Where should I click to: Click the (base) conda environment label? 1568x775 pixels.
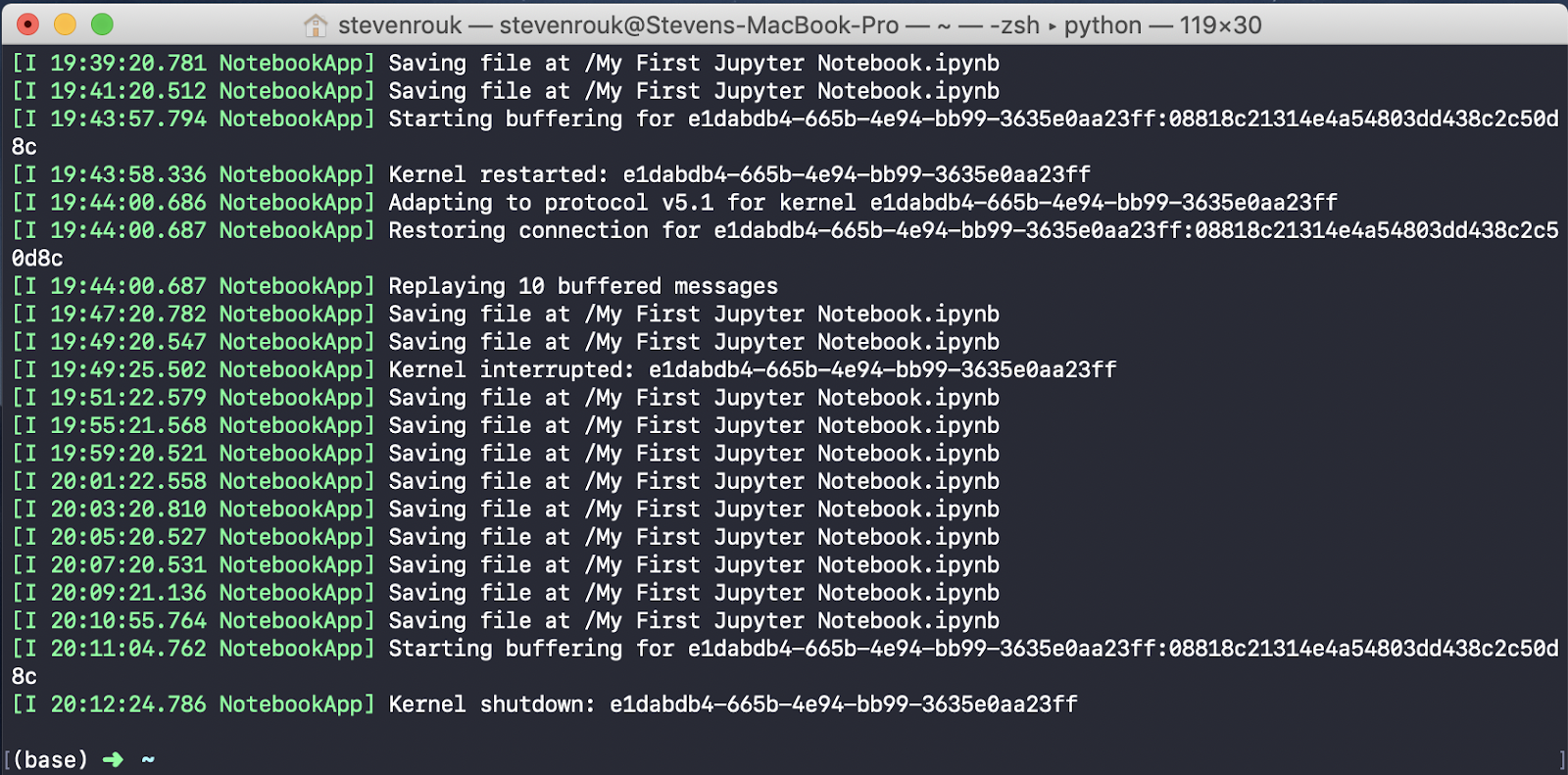[51, 759]
